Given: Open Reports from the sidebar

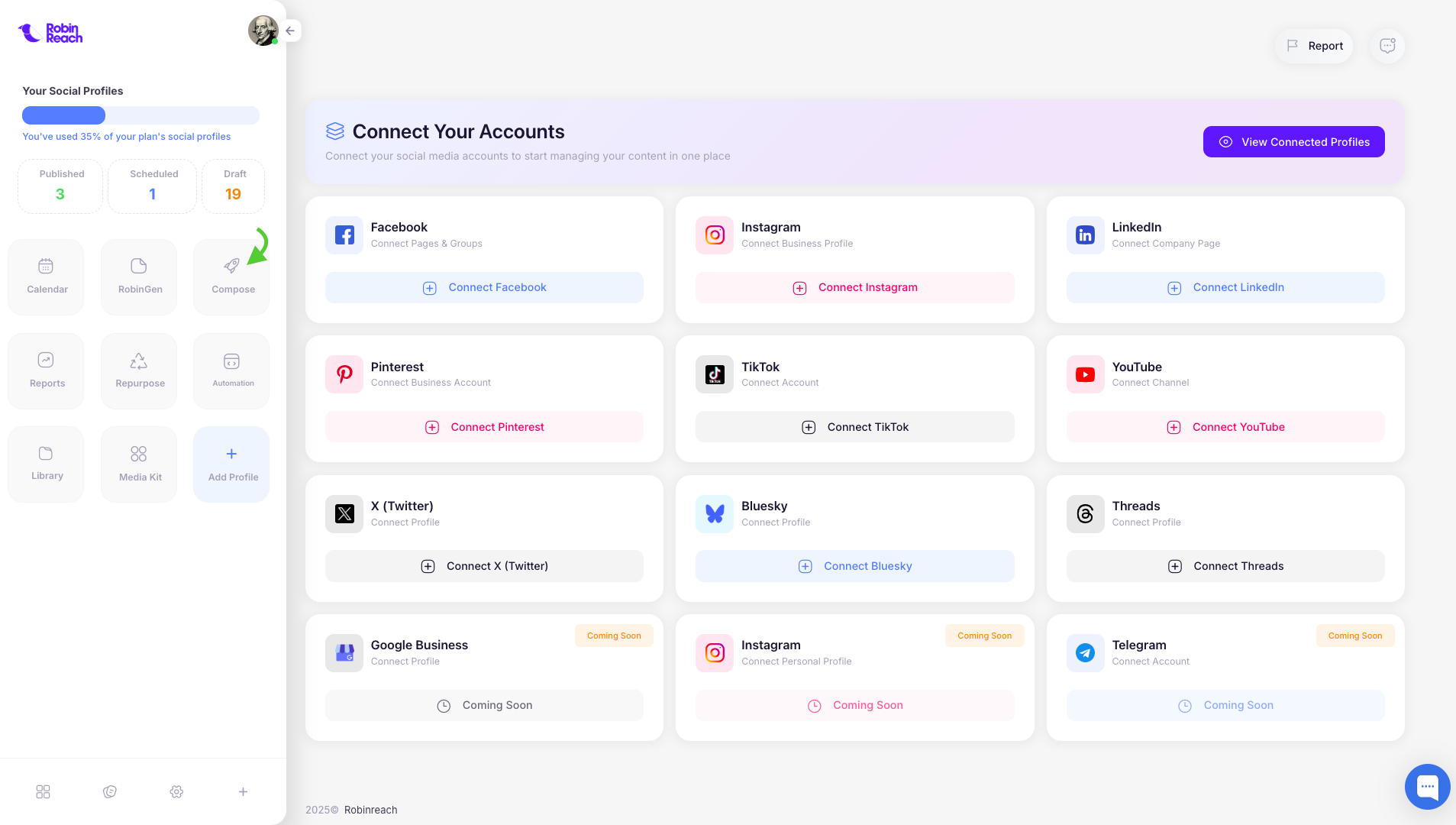Looking at the screenshot, I should [46, 370].
